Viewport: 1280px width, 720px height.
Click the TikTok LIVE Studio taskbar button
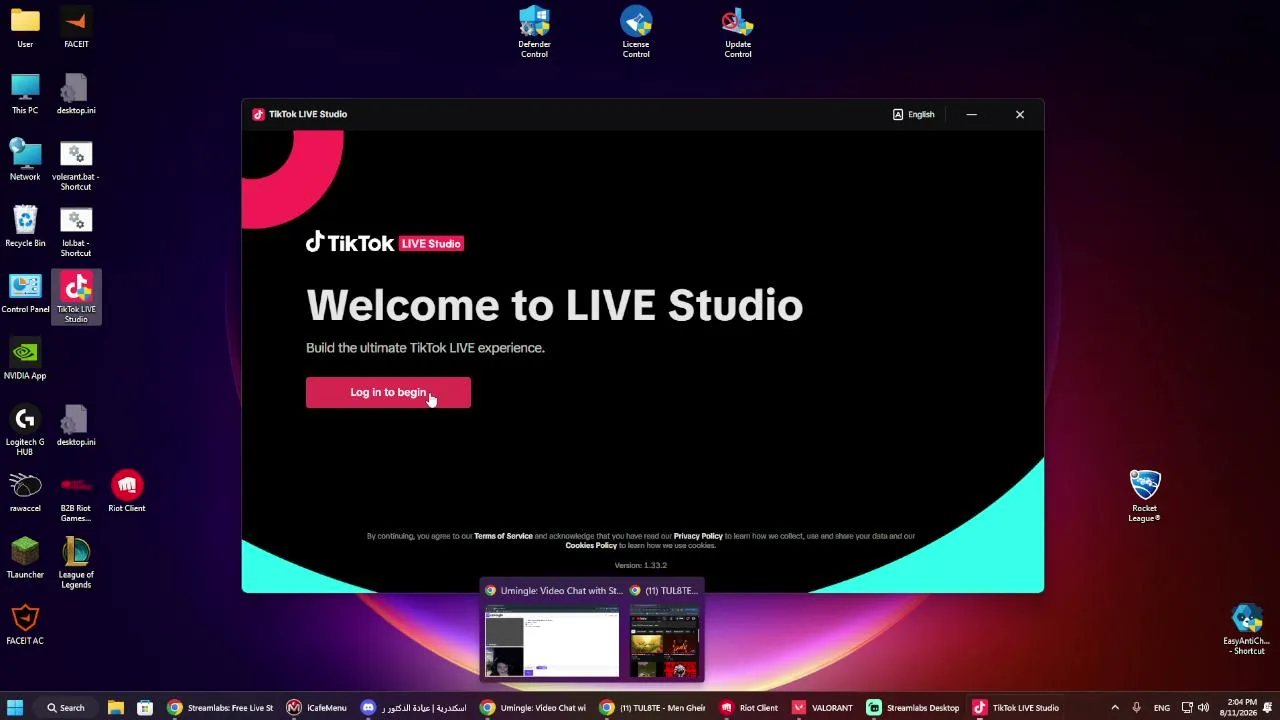pyautogui.click(x=1016, y=708)
